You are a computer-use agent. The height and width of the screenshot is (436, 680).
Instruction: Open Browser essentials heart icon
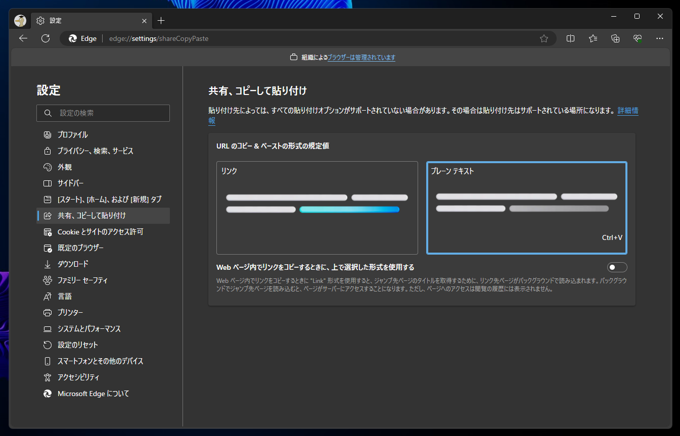pos(638,39)
